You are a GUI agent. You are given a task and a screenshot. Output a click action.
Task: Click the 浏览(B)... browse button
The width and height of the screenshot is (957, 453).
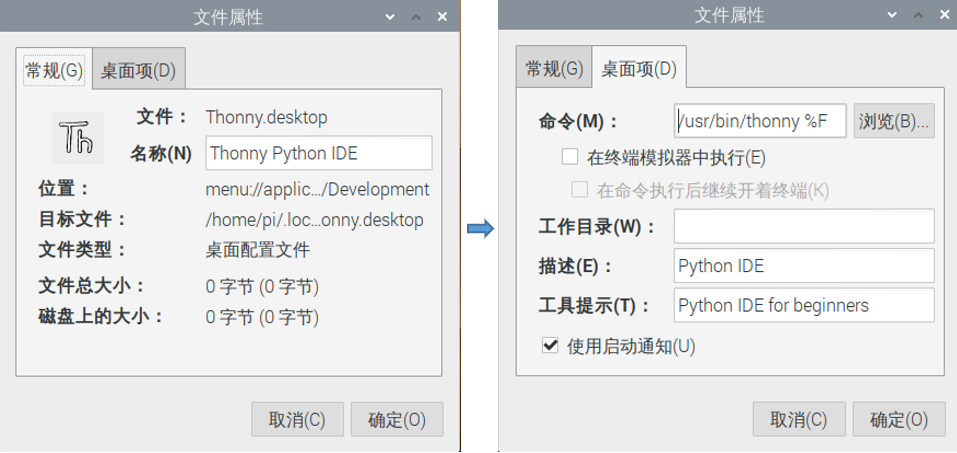pos(894,121)
